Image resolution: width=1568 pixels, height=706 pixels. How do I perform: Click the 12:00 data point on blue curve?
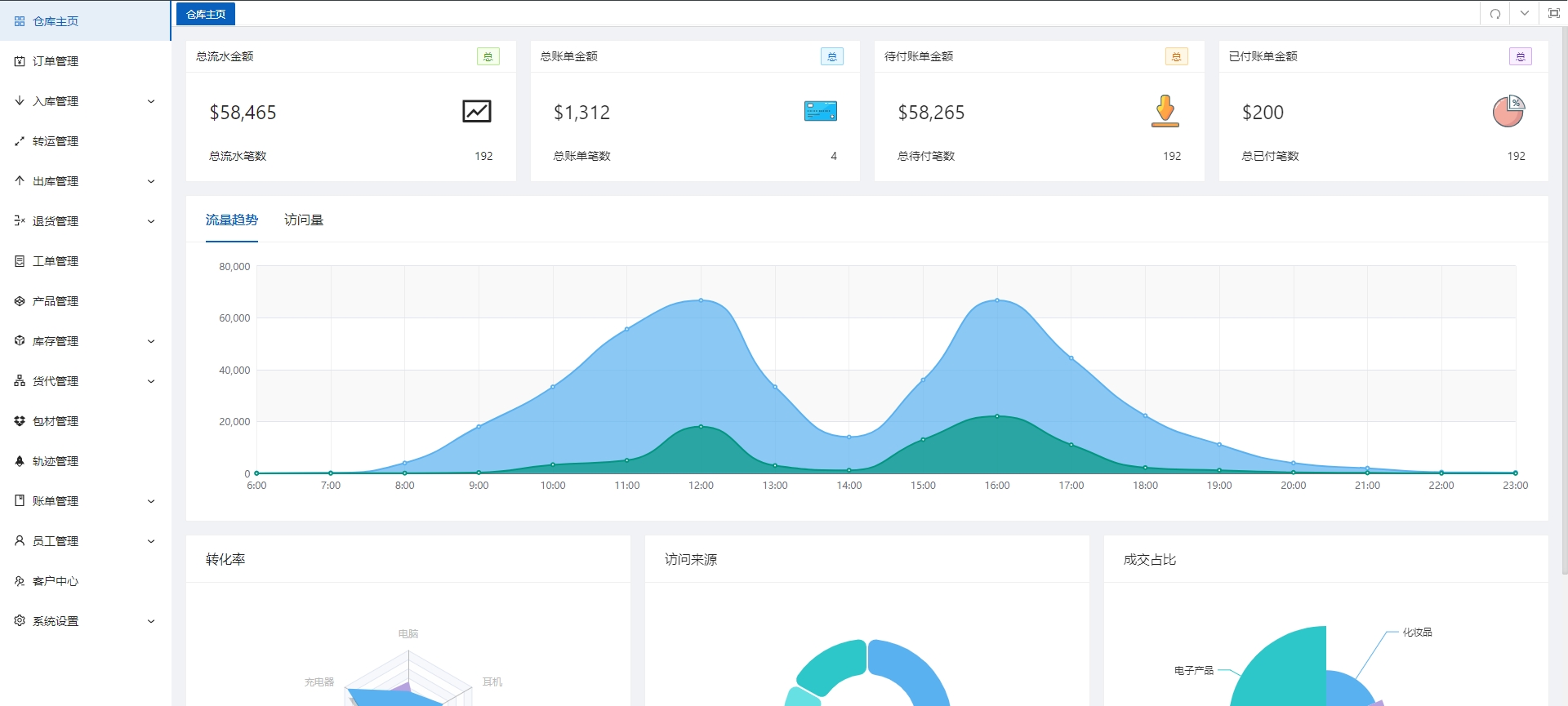click(x=701, y=300)
